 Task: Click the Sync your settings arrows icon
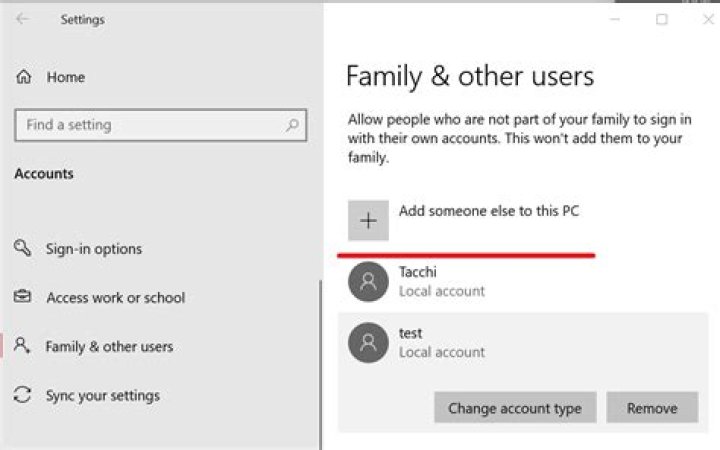pos(22,394)
